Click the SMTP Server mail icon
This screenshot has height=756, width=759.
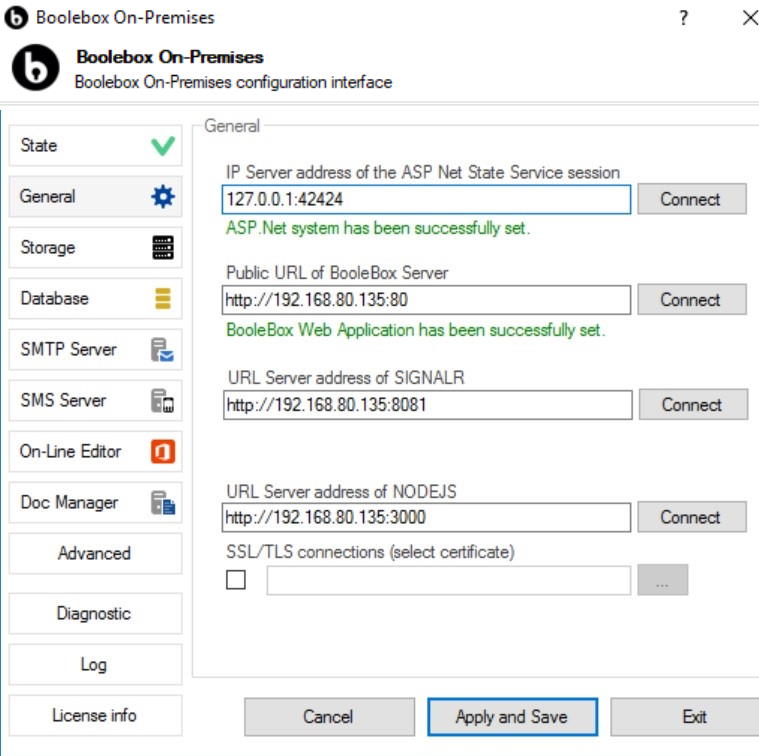(163, 349)
